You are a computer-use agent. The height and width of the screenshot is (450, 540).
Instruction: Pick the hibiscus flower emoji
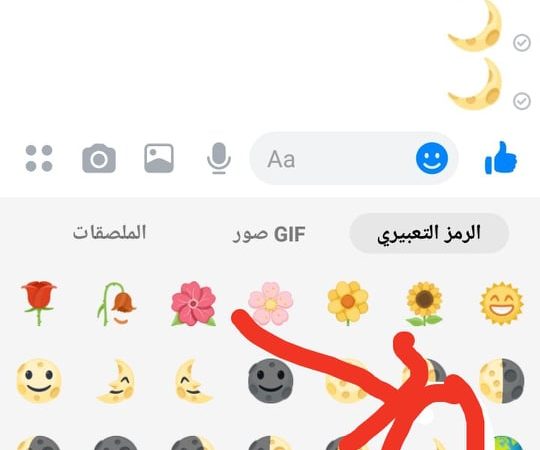pyautogui.click(x=194, y=304)
